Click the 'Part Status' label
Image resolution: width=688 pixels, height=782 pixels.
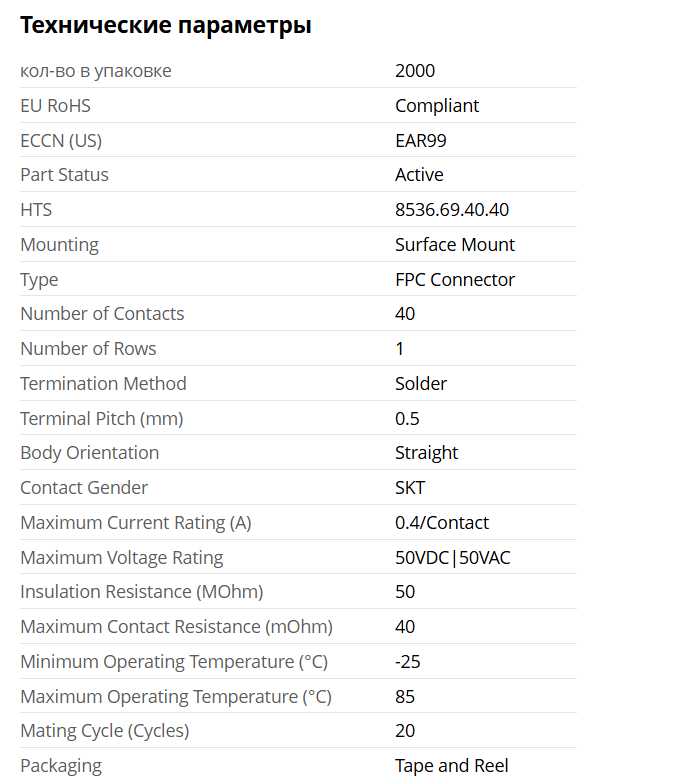point(64,175)
